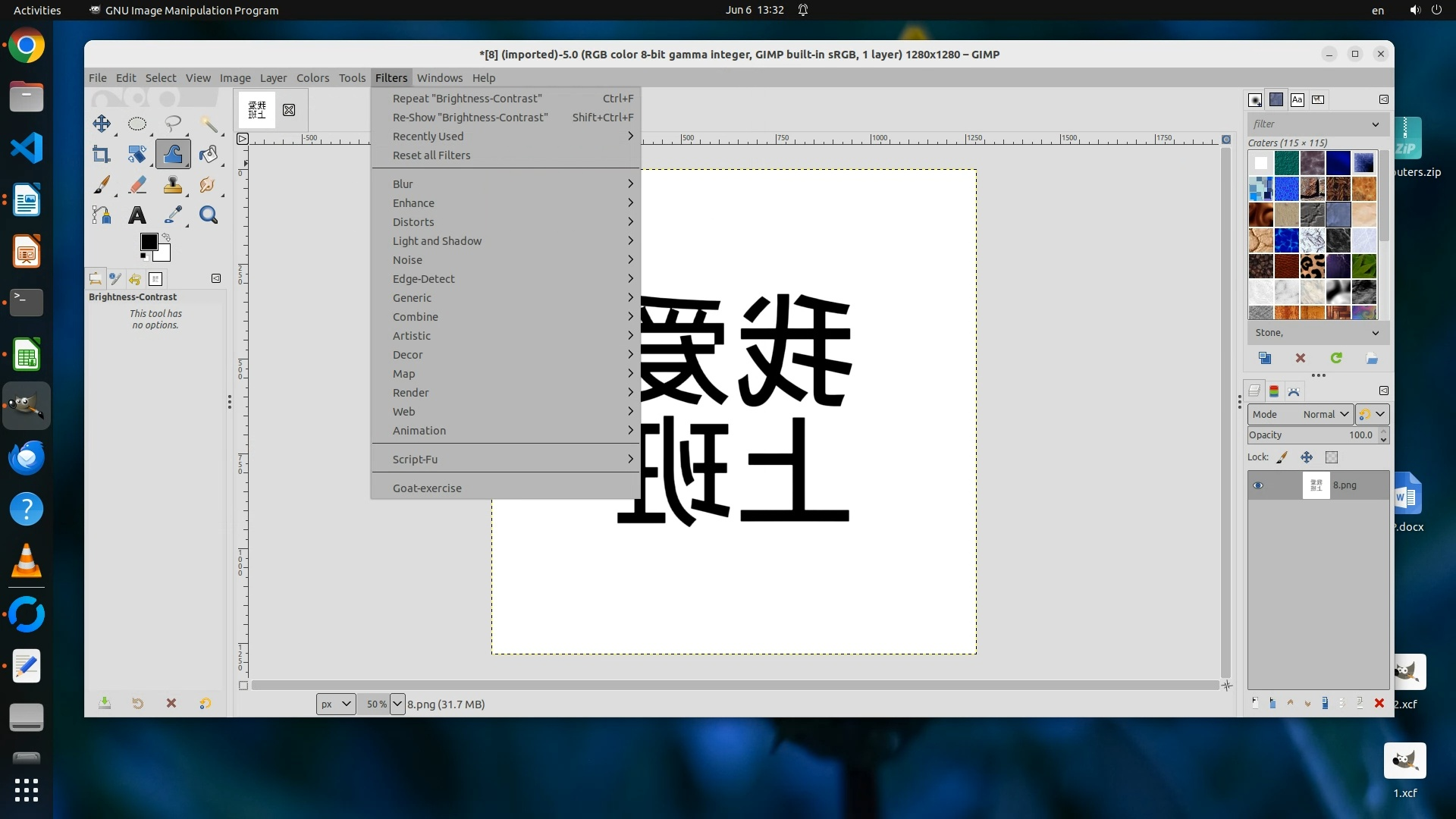Viewport: 1456px width, 819px height.
Task: Click the black foreground color swatch
Action: [149, 242]
